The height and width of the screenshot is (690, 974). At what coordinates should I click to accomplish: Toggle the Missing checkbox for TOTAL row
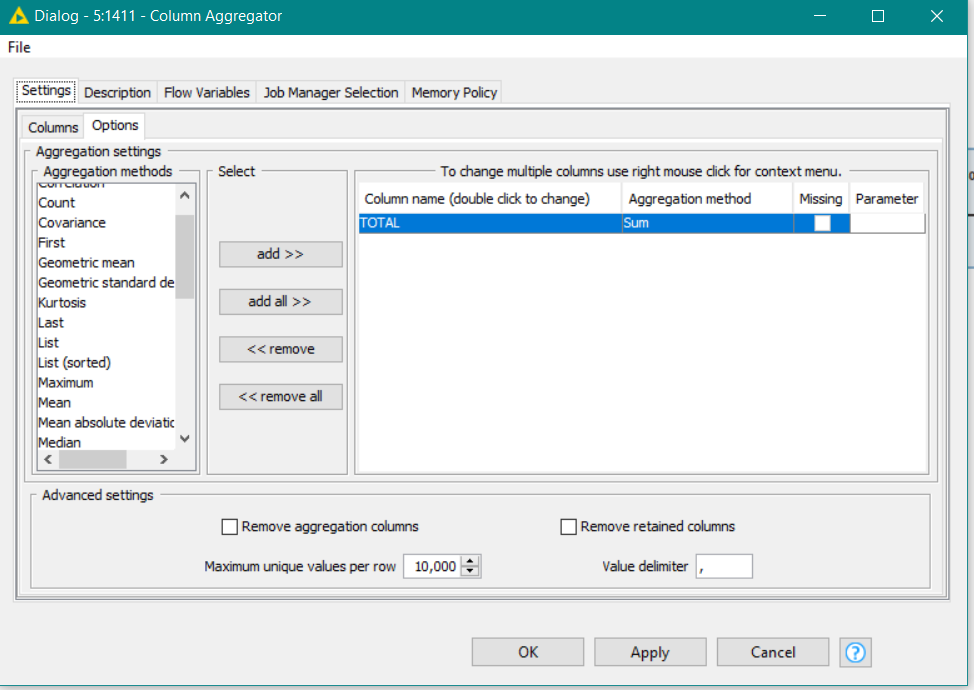tap(821, 222)
